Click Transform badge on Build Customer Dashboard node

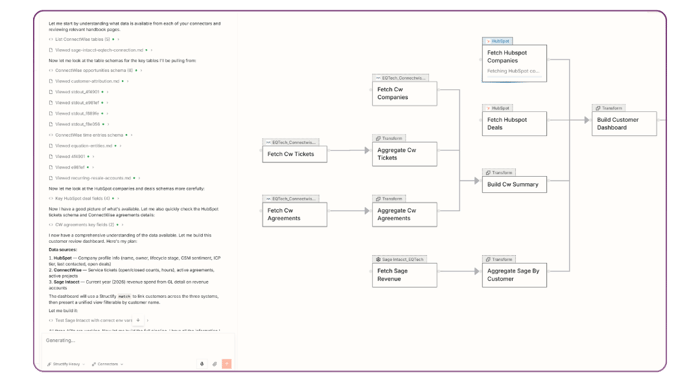click(608, 108)
